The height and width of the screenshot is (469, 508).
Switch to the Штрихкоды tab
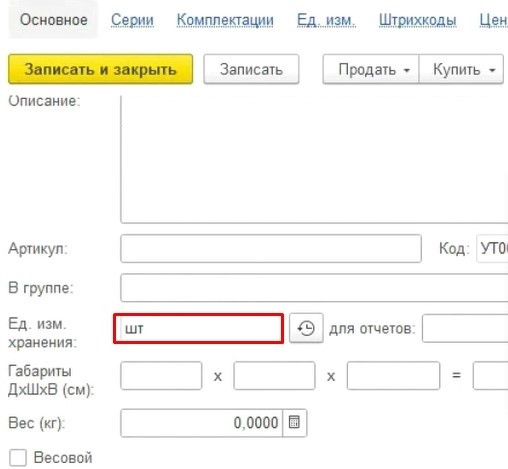tap(417, 20)
